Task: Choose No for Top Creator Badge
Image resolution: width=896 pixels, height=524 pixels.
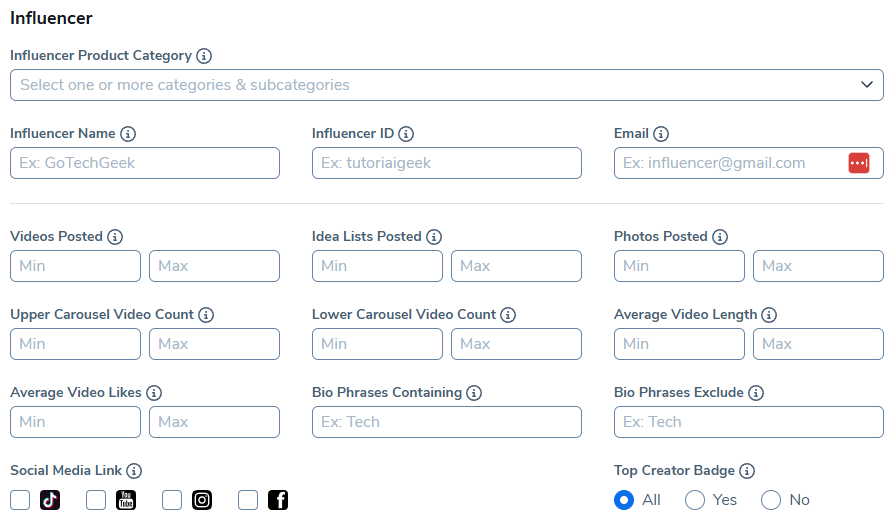Action: tap(771, 500)
